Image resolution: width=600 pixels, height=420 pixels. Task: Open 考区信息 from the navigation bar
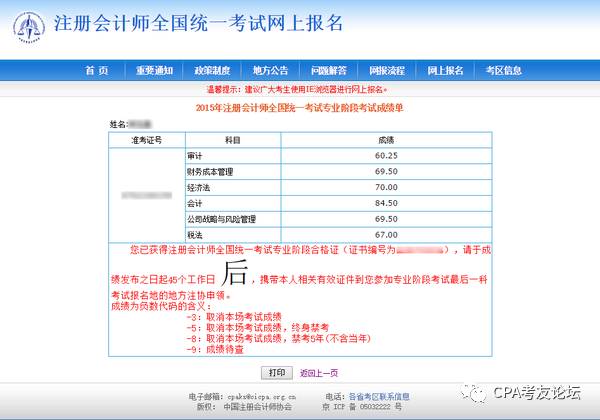tap(503, 71)
